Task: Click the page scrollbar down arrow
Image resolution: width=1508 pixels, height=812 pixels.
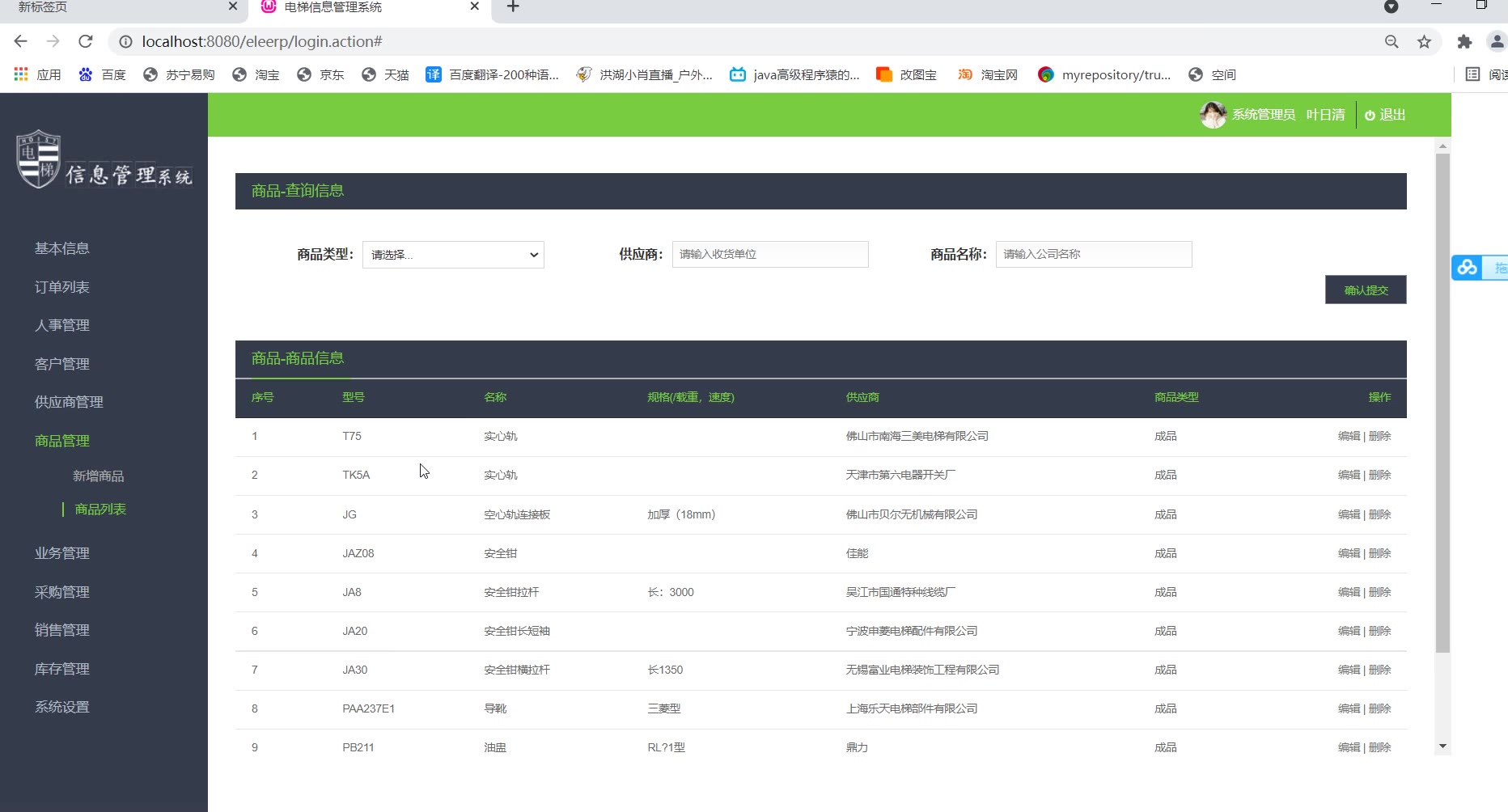Action: (x=1442, y=746)
